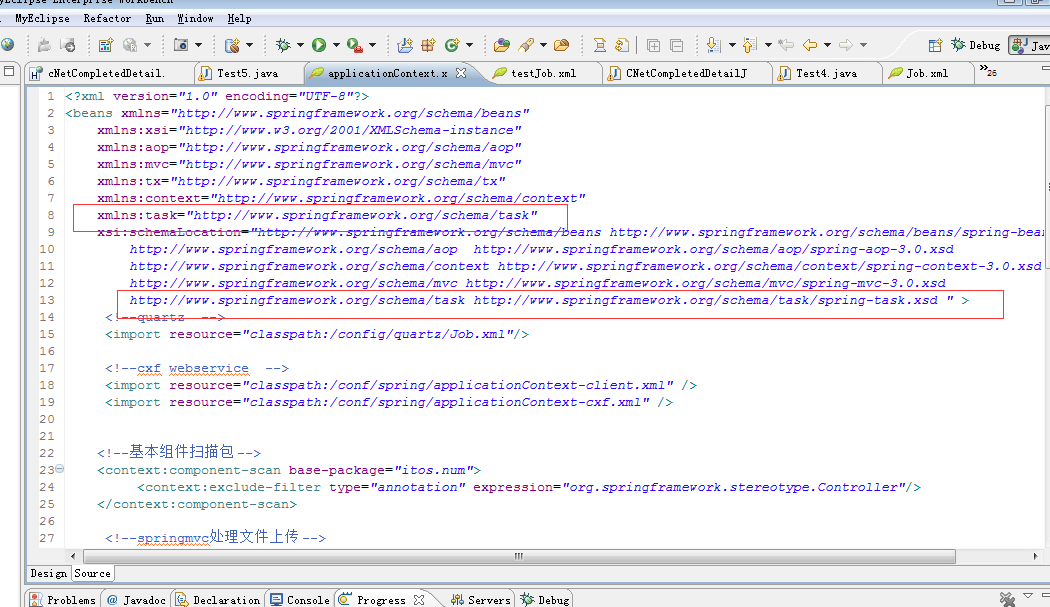Click the green Run button icon

tap(318, 45)
